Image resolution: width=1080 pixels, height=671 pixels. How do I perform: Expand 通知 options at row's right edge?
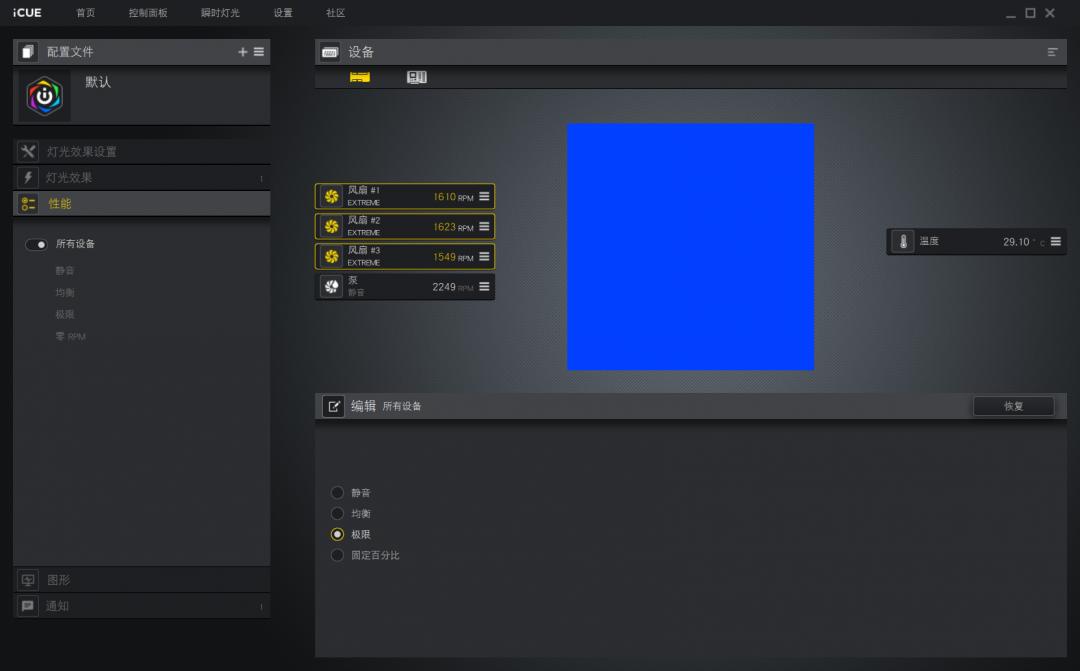(x=261, y=607)
